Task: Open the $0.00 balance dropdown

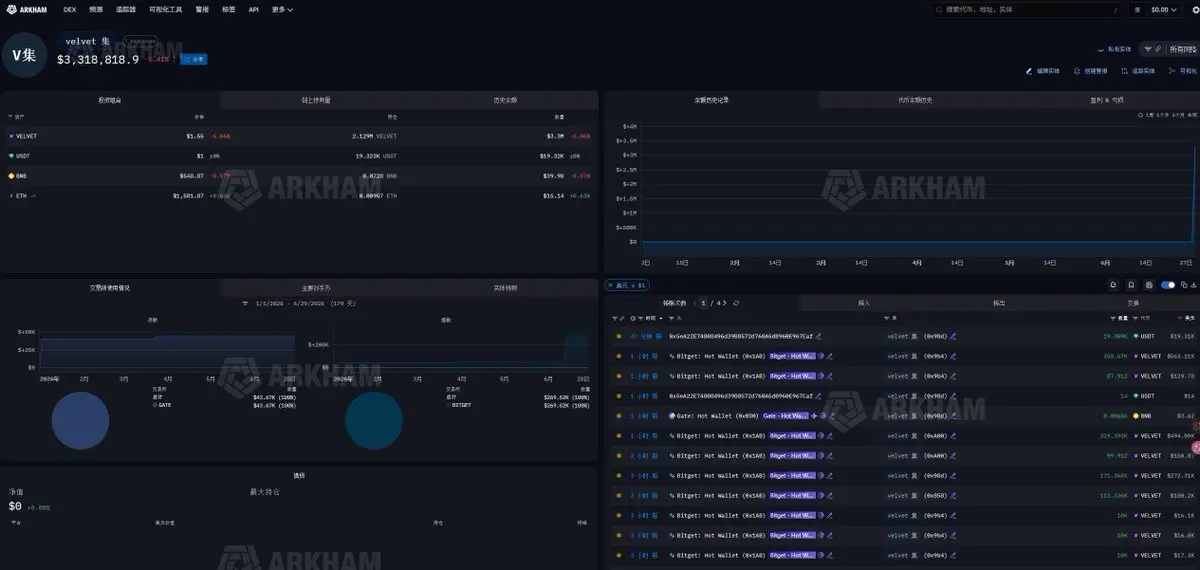Action: point(1163,9)
